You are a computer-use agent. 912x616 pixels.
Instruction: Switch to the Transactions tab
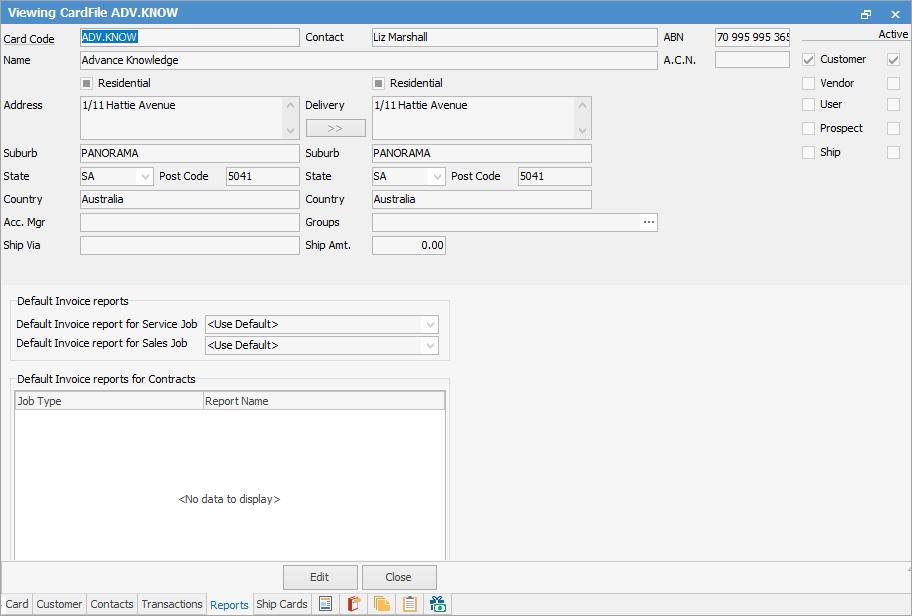click(x=171, y=604)
